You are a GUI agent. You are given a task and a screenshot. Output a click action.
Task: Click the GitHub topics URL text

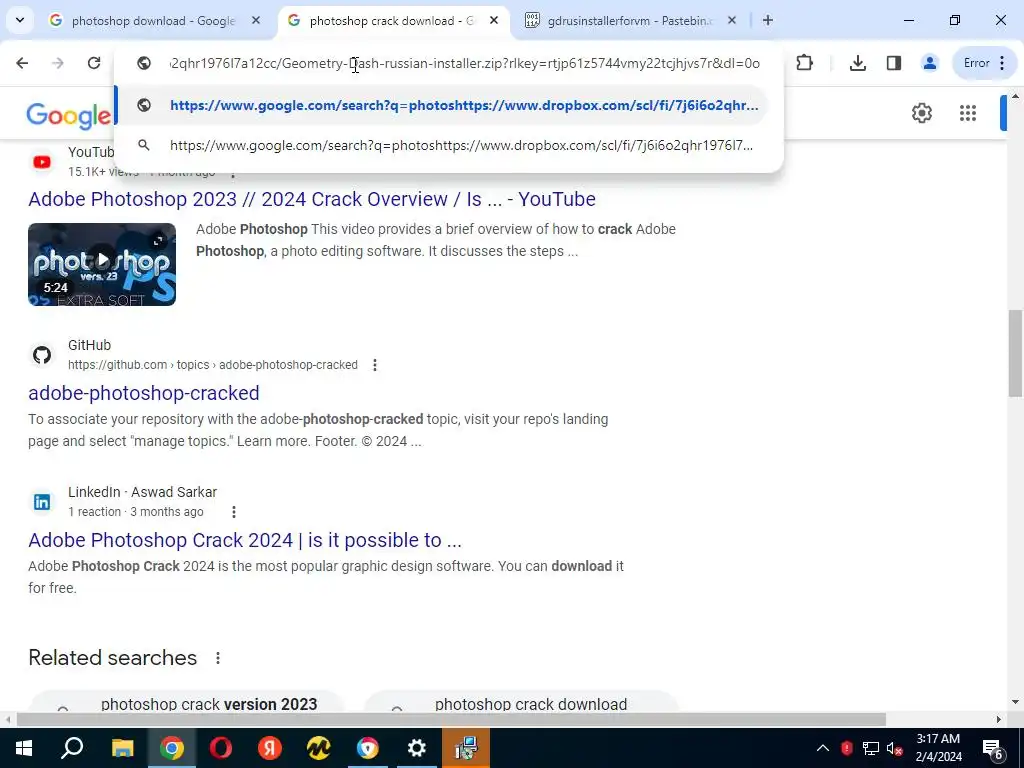[x=213, y=365]
